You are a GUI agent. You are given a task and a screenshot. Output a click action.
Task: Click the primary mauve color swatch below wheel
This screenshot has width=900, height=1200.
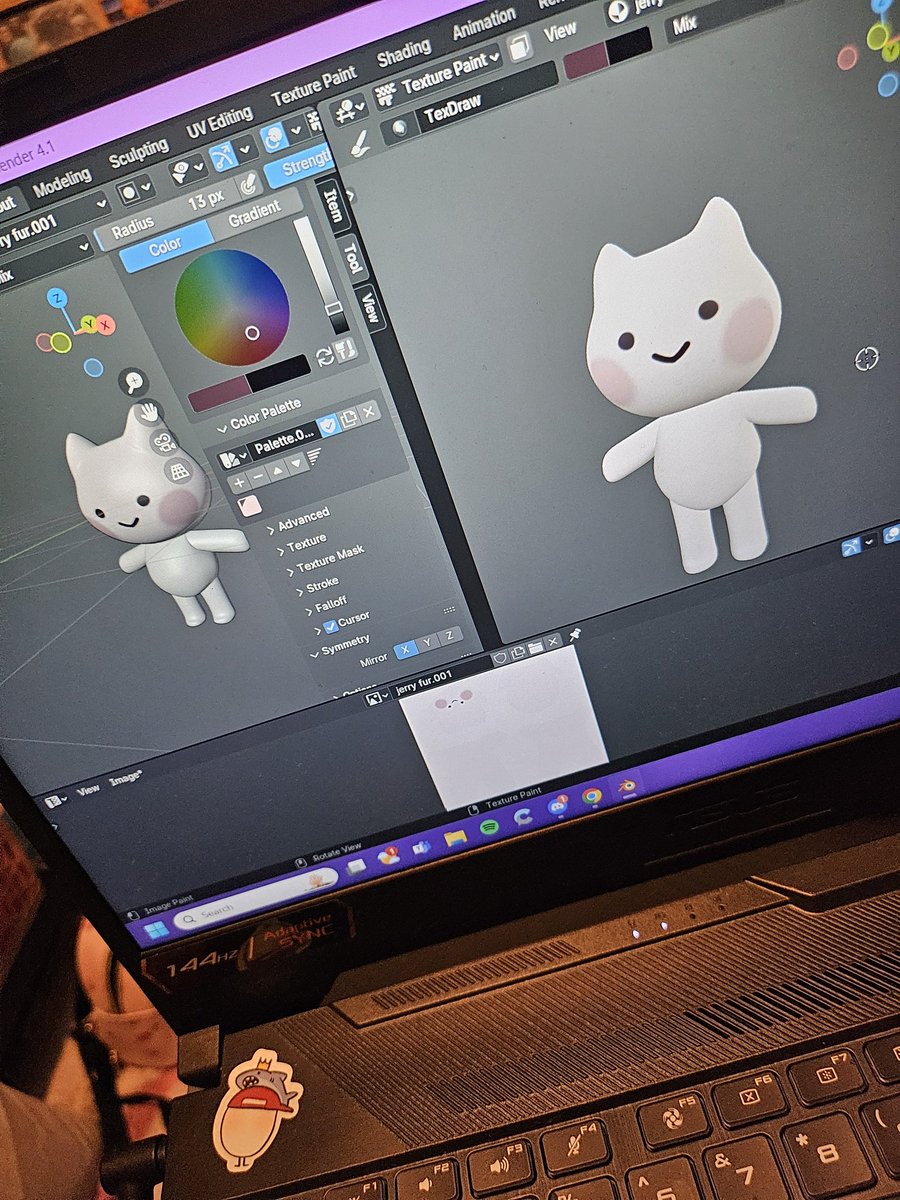pos(218,392)
